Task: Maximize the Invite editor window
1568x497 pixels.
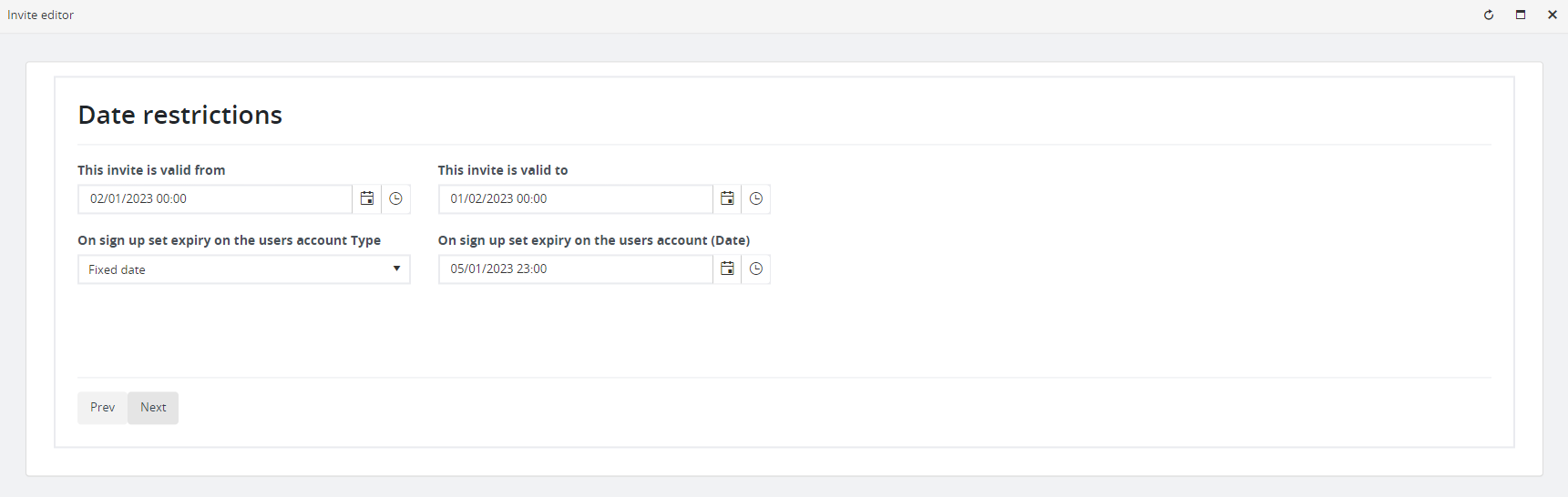Action: click(1521, 15)
